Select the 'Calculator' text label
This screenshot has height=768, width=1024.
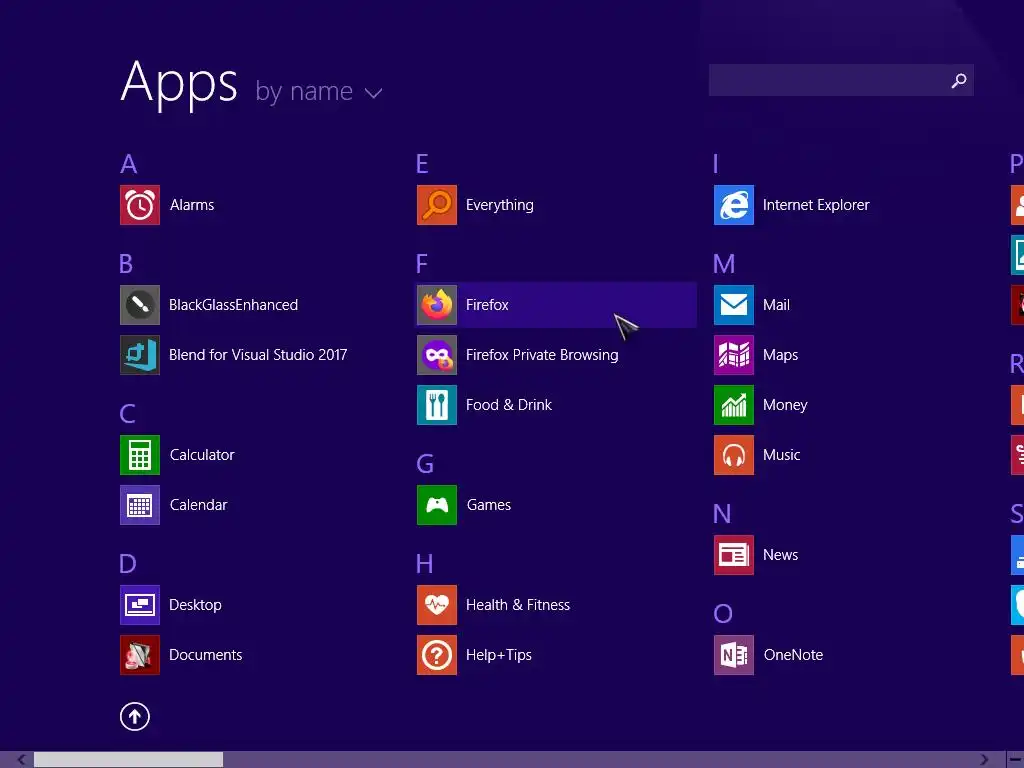[202, 455]
